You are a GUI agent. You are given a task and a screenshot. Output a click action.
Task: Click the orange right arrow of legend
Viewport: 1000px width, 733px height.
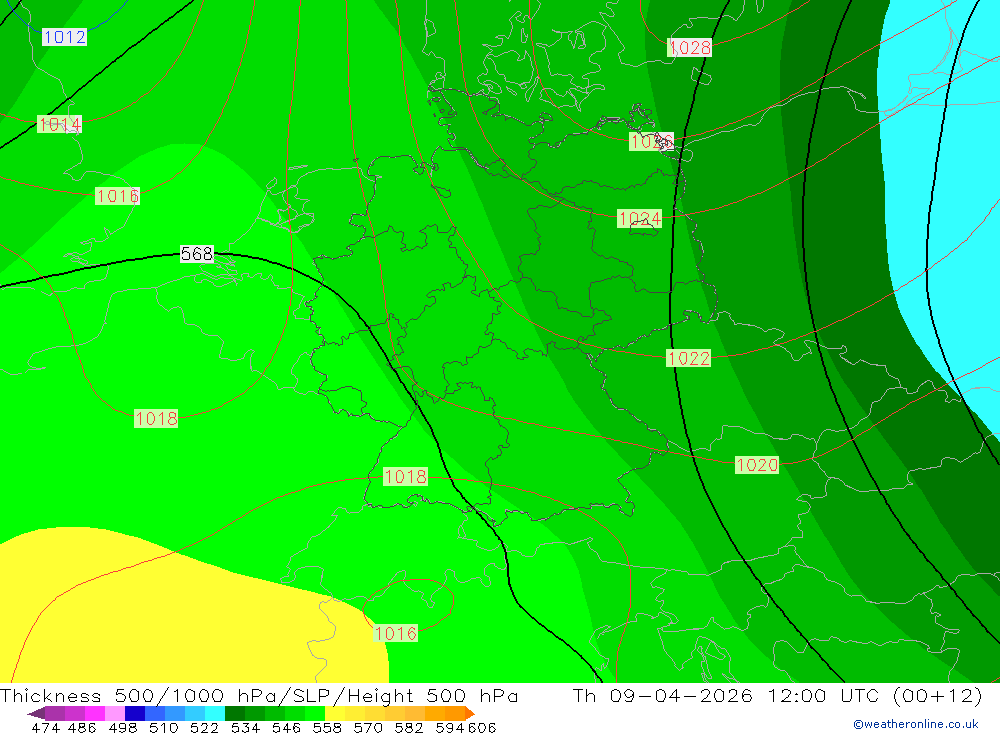tap(470, 713)
